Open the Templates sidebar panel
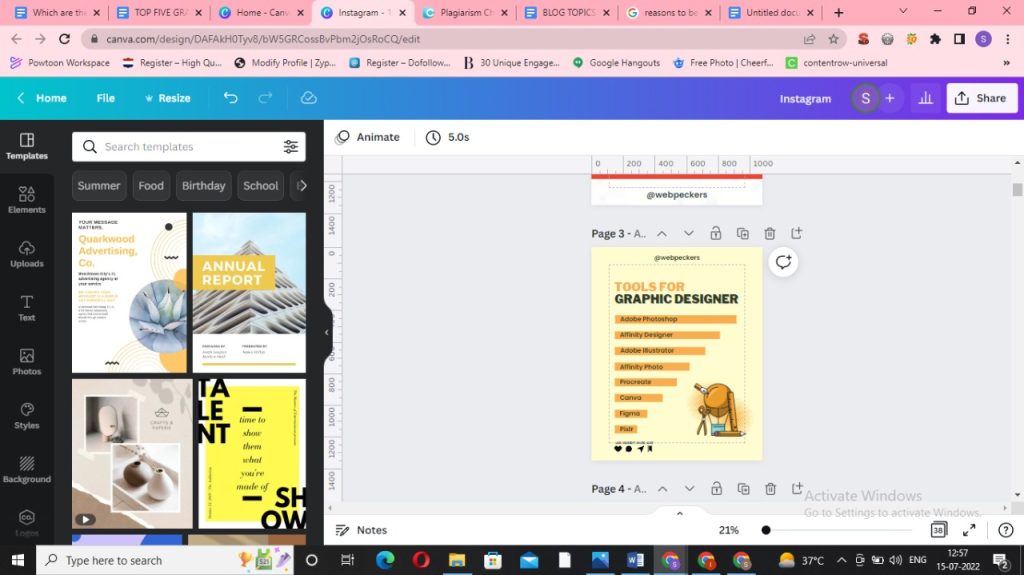This screenshot has width=1024, height=575. 27,146
